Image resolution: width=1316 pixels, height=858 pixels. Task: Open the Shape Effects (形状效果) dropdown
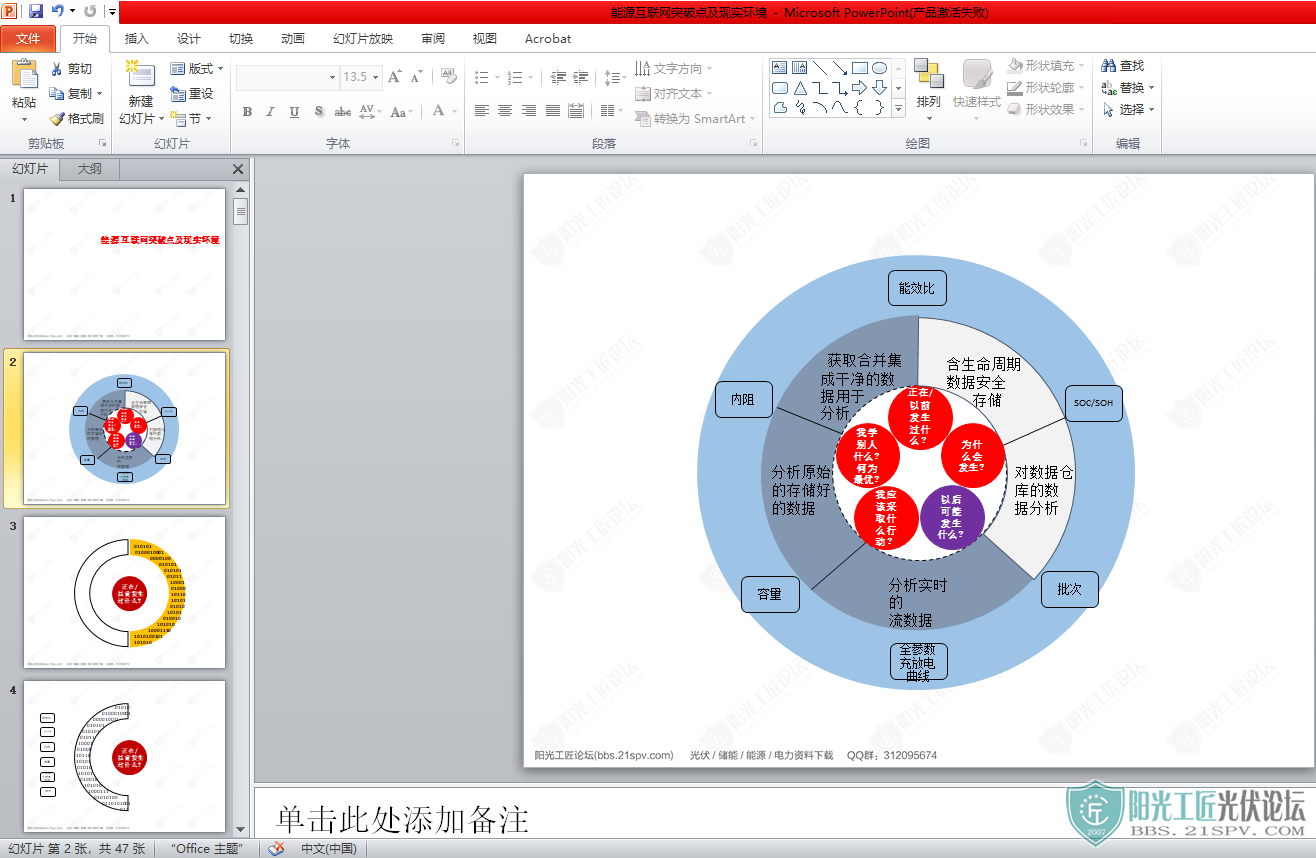click(x=1048, y=109)
